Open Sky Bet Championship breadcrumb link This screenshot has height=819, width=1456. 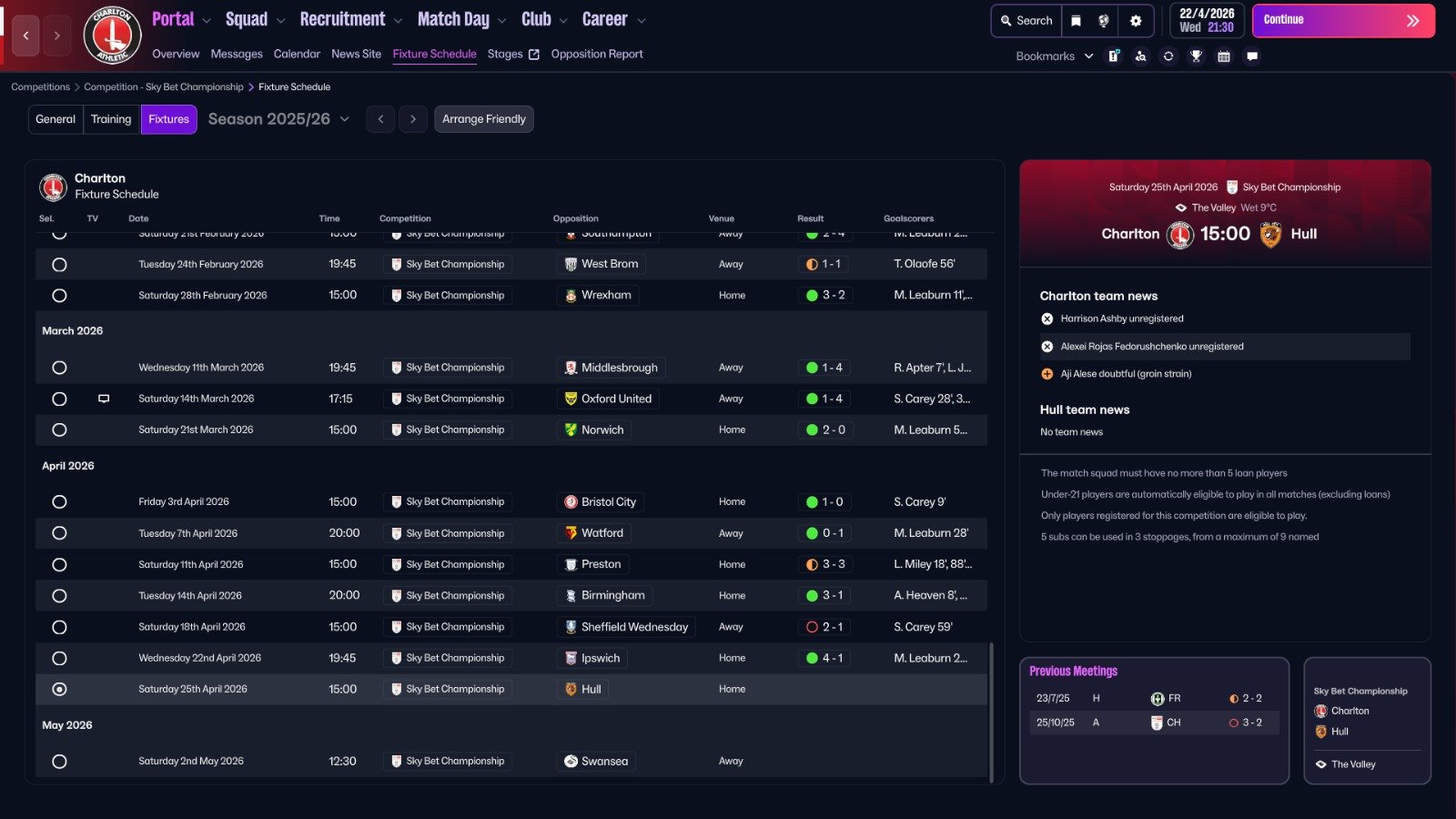click(x=164, y=87)
